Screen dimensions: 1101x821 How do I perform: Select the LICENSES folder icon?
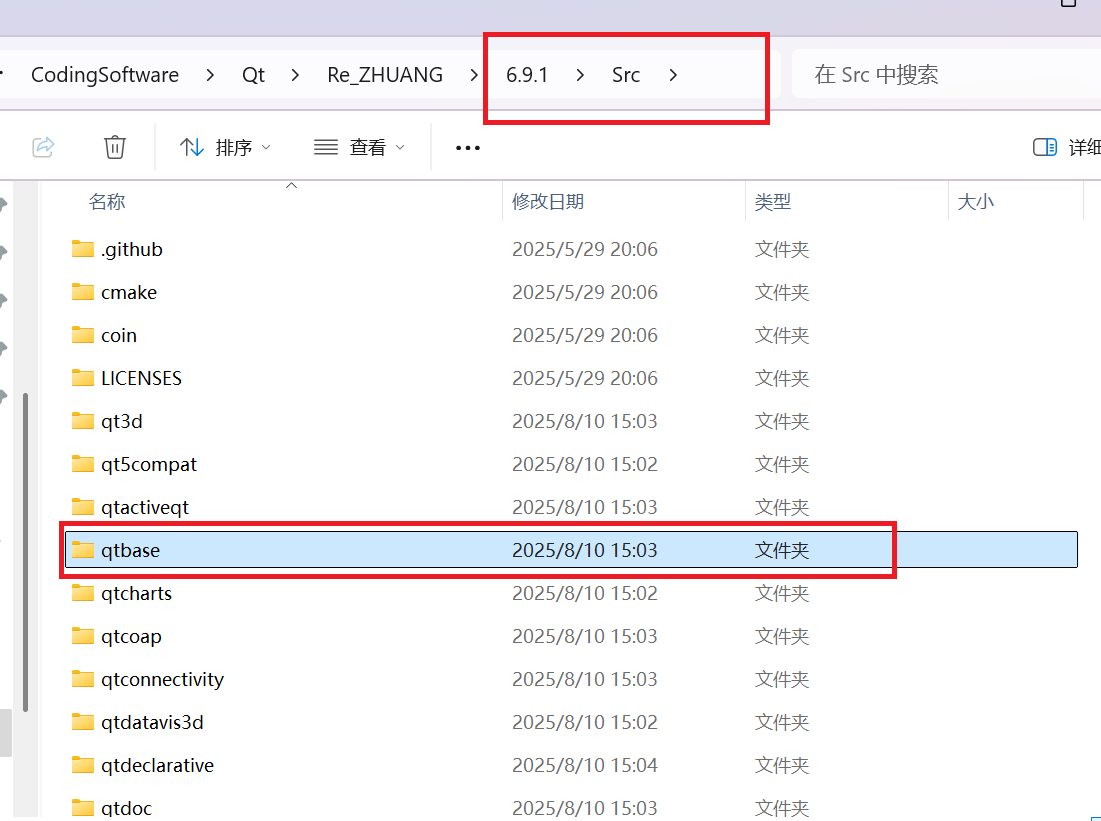83,378
